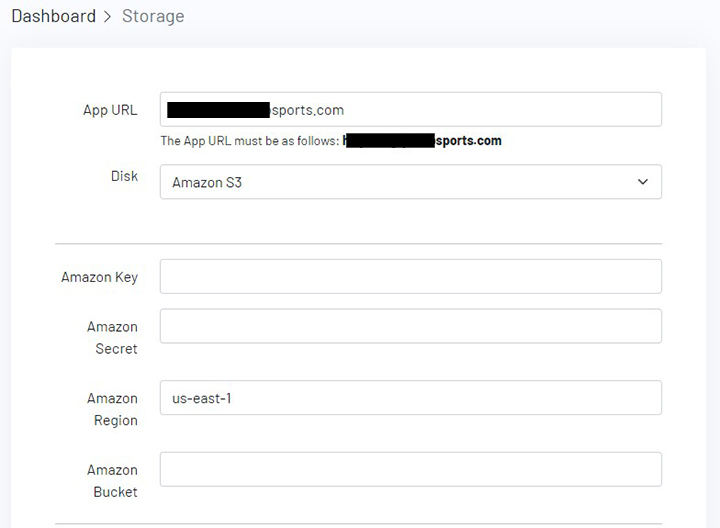Click the divider line below Amazon Bucket
The image size is (720, 528).
(358, 524)
